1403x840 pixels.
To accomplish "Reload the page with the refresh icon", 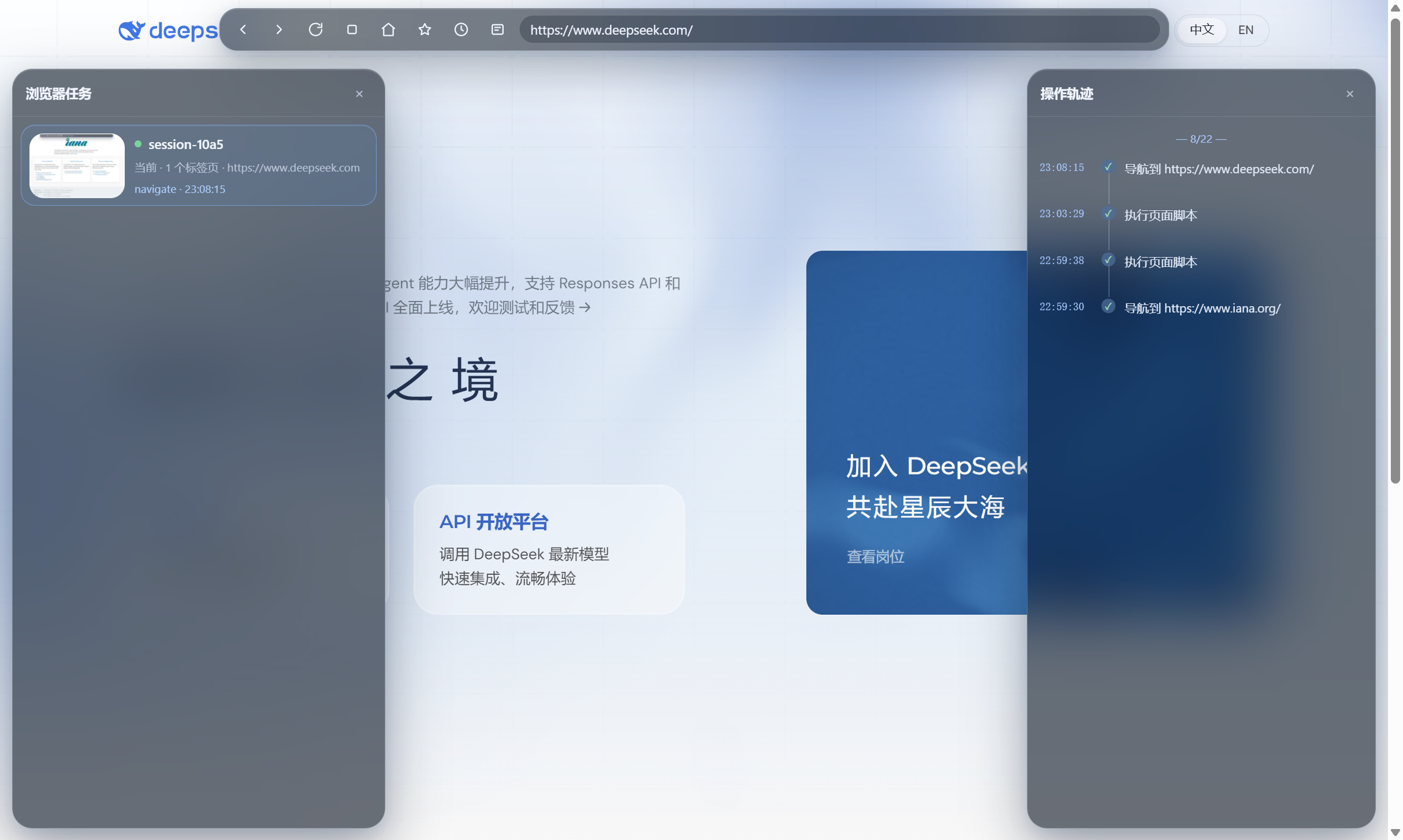I will 315,29.
